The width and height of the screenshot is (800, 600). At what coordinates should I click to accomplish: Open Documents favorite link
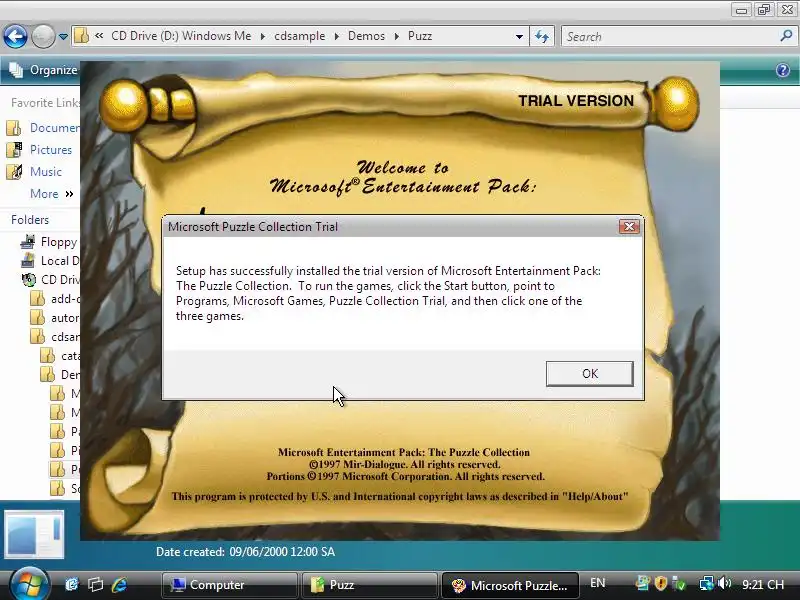click(x=43, y=128)
